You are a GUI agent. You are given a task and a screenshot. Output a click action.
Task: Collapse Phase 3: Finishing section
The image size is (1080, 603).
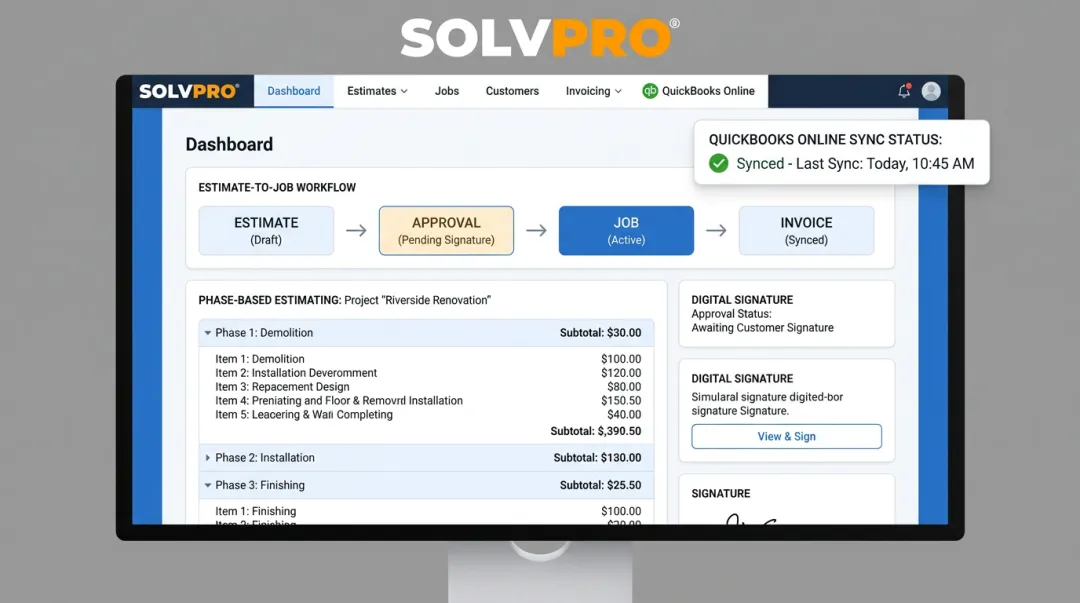[207, 485]
